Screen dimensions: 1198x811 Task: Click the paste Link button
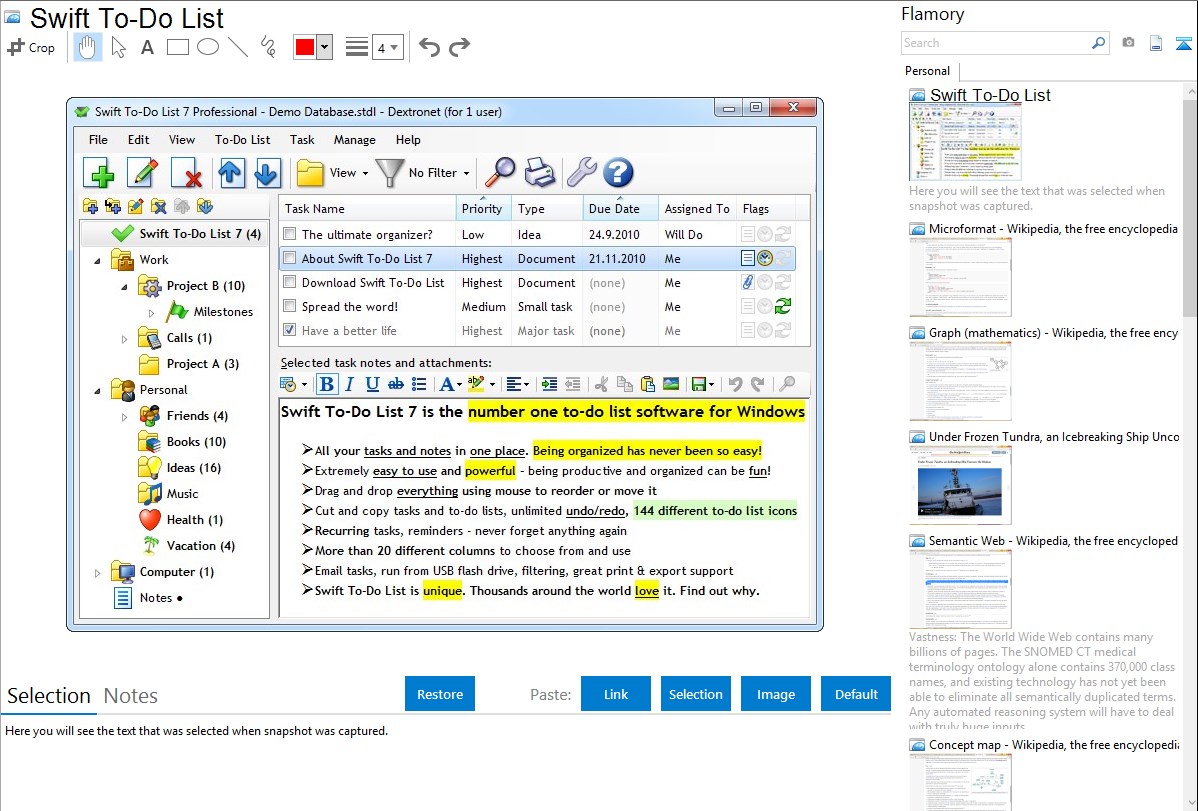[x=616, y=694]
